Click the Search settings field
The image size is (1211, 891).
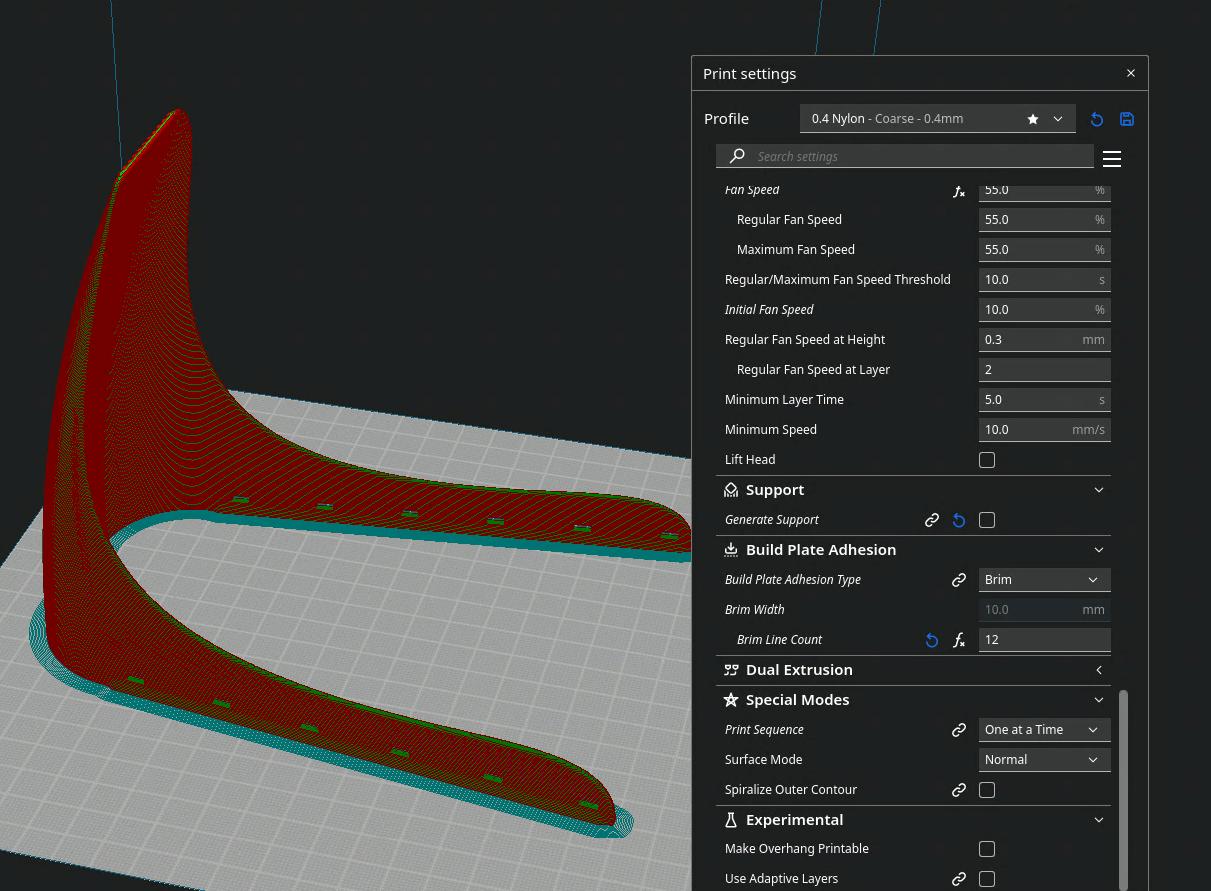(x=905, y=156)
